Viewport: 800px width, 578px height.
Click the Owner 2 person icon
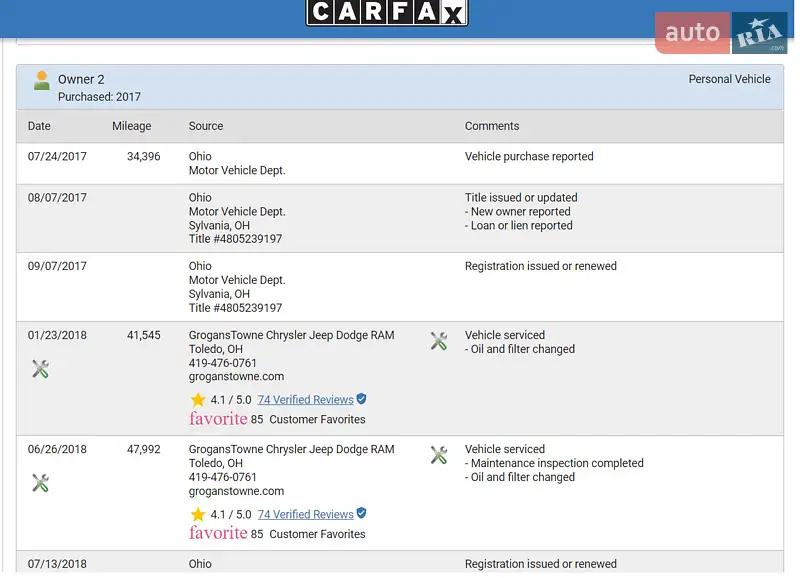pyautogui.click(x=41, y=81)
